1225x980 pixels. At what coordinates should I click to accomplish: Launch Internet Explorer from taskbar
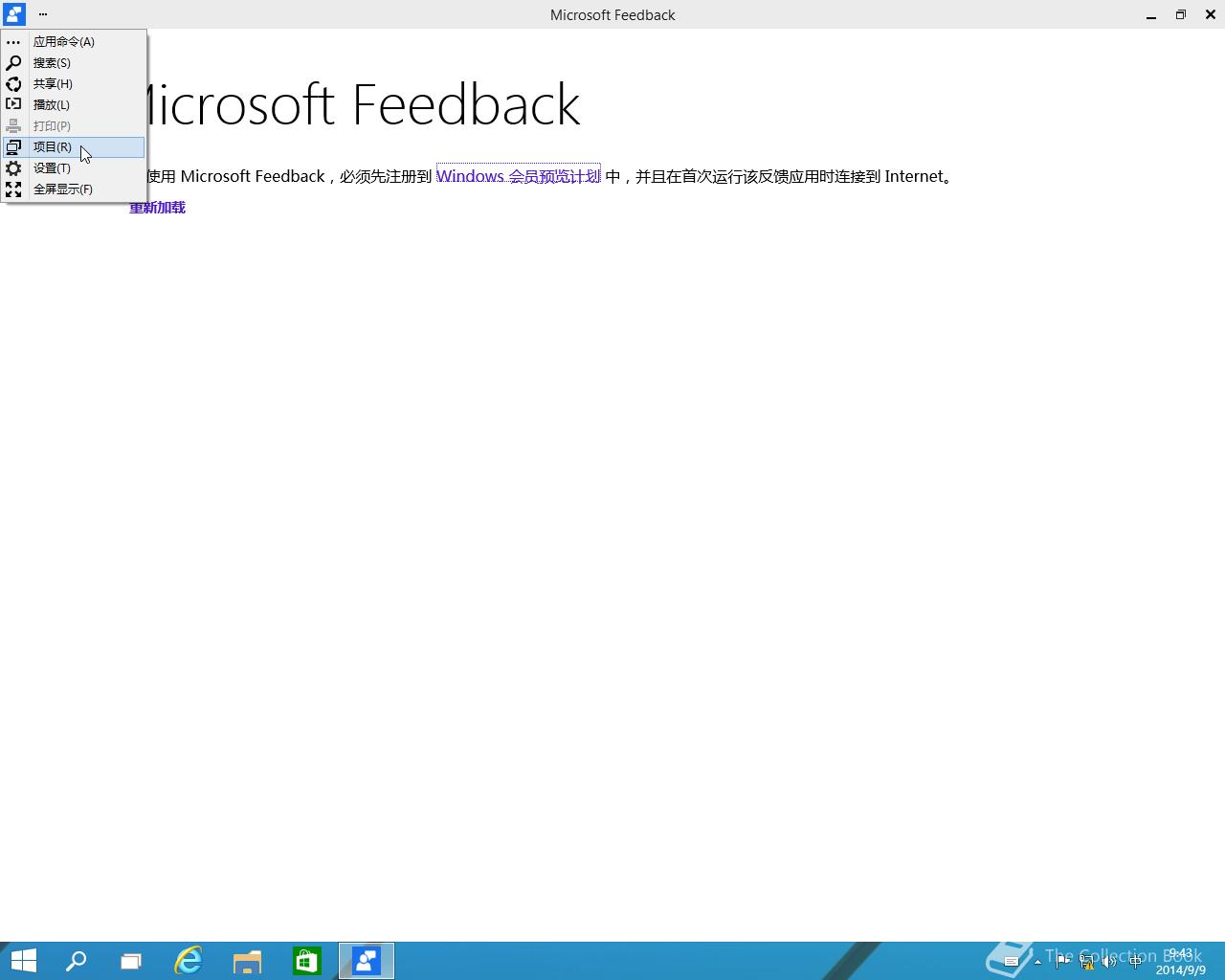189,961
